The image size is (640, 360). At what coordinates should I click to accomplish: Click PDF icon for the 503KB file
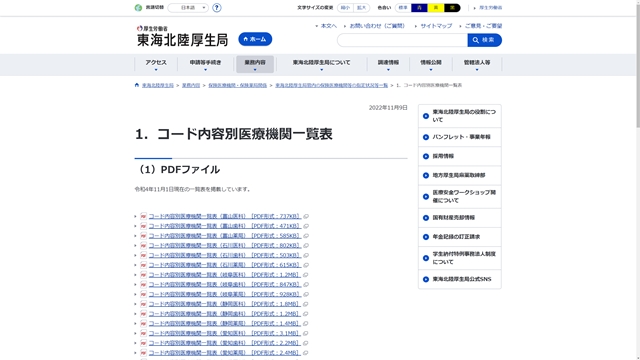tap(143, 256)
